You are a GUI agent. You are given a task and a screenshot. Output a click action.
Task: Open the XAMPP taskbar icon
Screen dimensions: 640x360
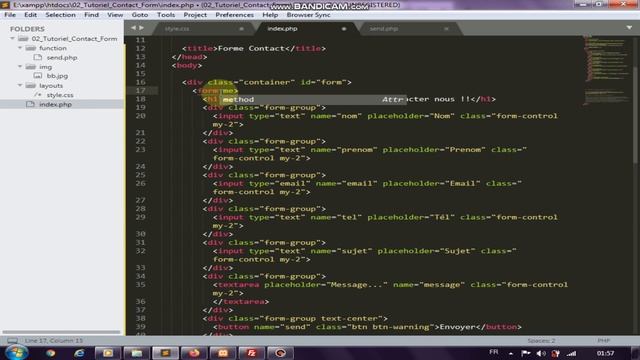223,353
